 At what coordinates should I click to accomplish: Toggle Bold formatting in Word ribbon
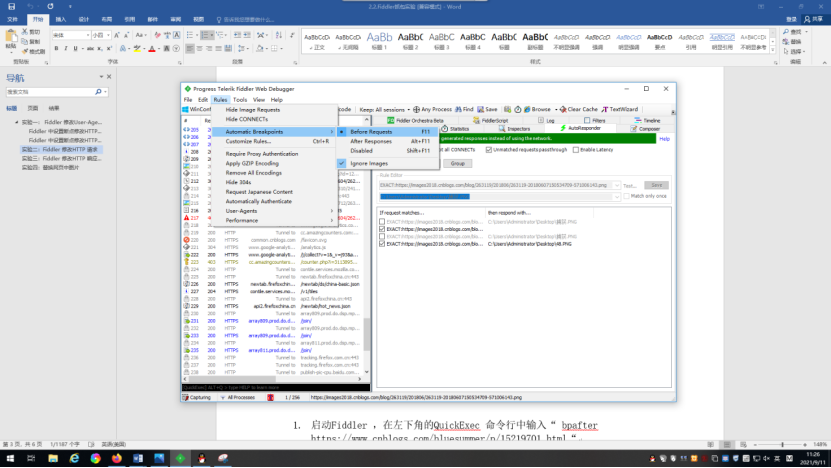(x=56, y=48)
